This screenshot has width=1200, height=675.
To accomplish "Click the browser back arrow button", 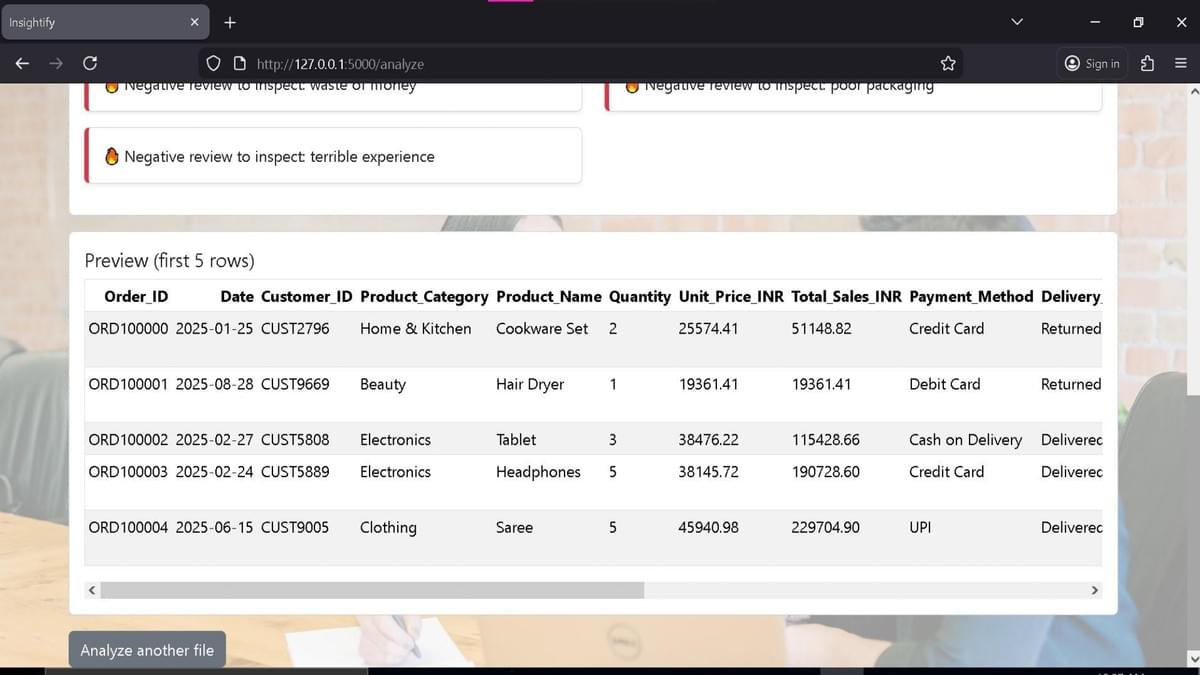I will pos(22,63).
